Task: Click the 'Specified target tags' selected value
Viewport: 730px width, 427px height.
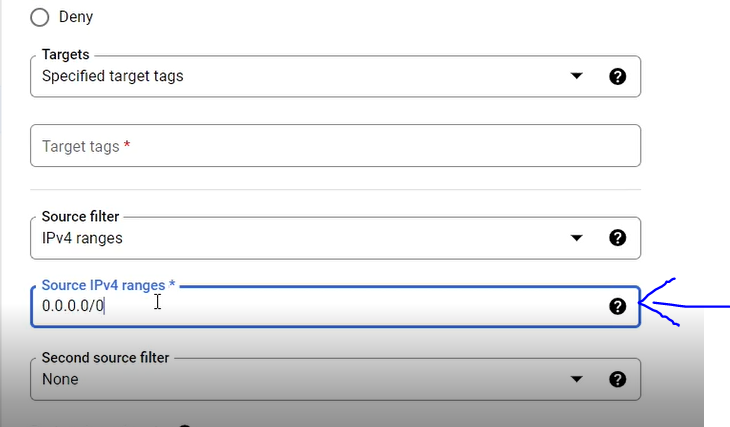Action: pyautogui.click(x=113, y=76)
